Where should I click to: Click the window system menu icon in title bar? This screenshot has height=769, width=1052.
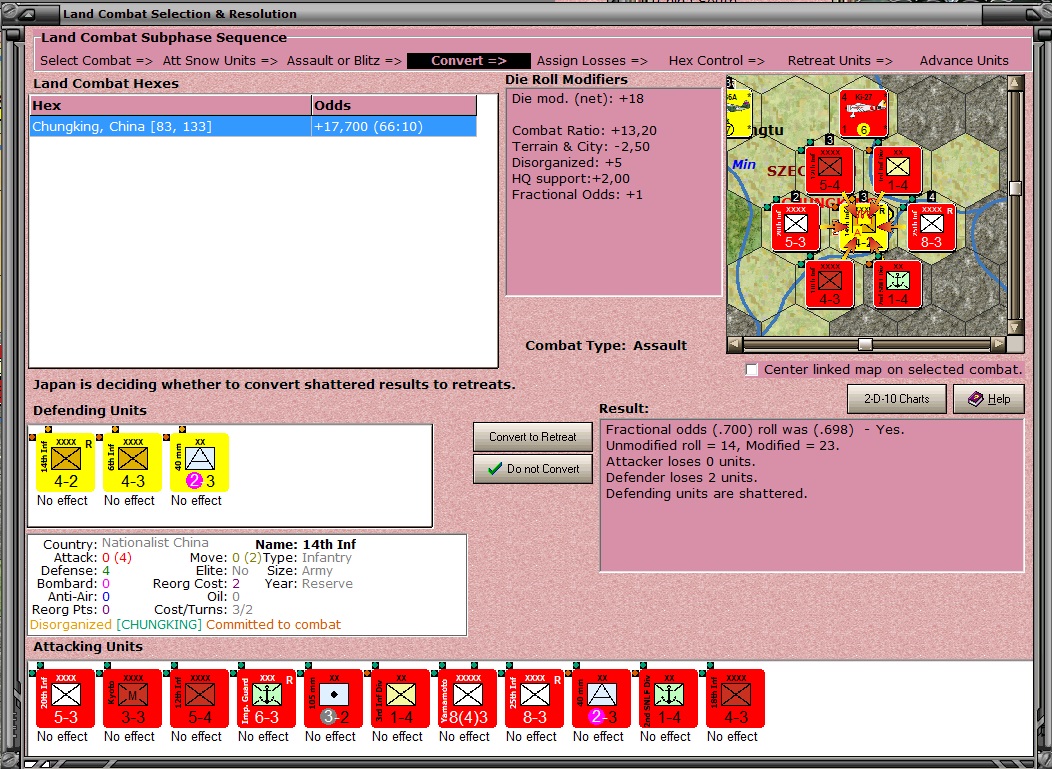point(28,13)
